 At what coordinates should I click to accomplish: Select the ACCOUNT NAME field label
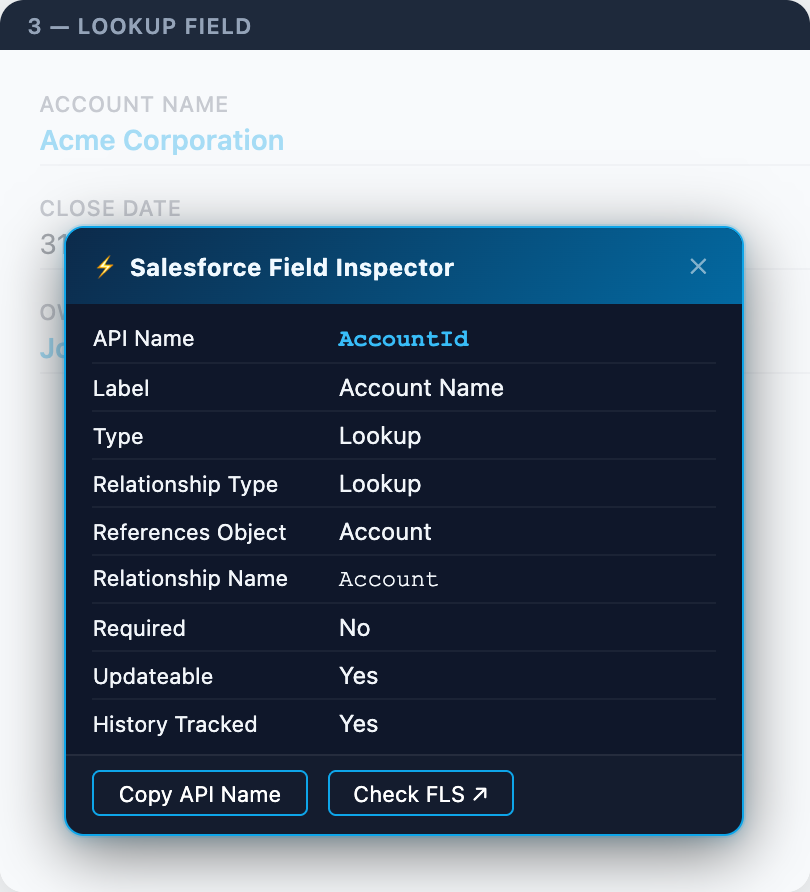[133, 104]
